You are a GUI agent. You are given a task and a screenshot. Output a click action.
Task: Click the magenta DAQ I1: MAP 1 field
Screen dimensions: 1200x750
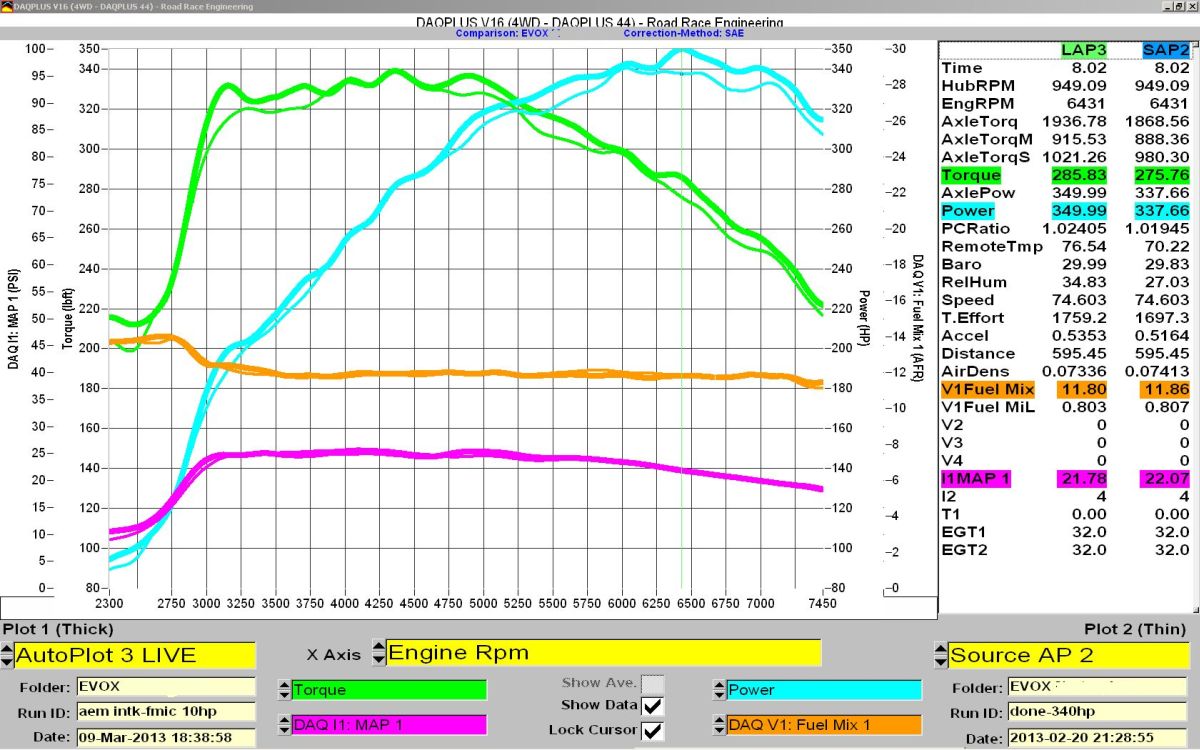click(x=389, y=724)
